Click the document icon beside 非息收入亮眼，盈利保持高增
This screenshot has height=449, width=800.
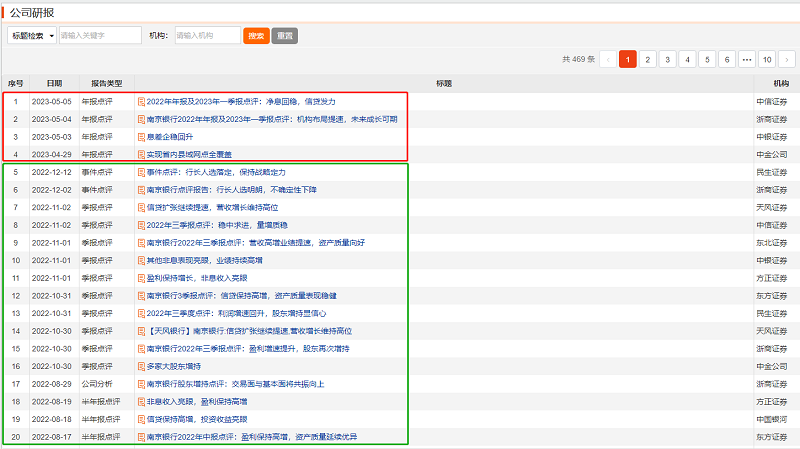141,401
